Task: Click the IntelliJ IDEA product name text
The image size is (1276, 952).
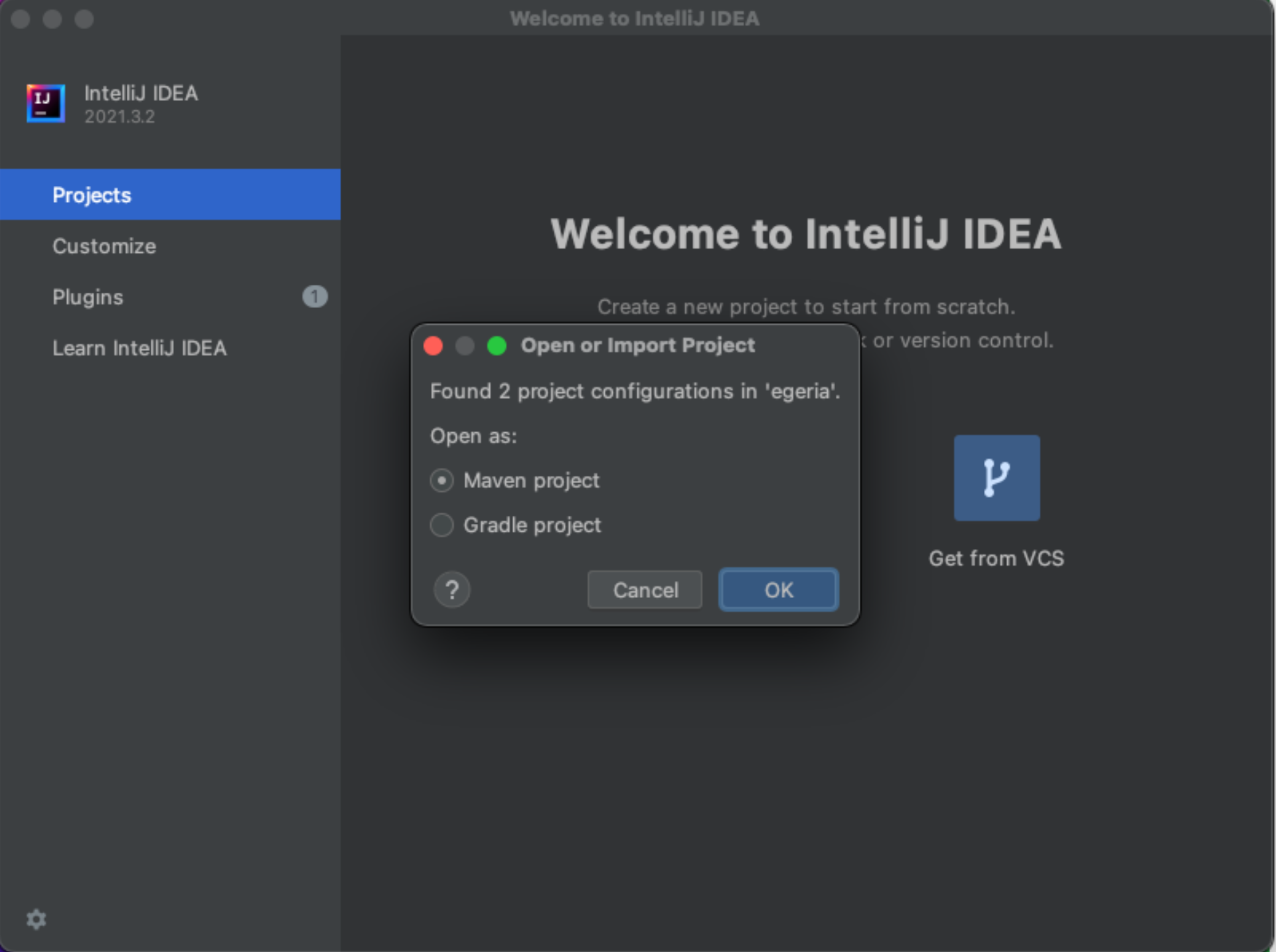Action: click(141, 93)
